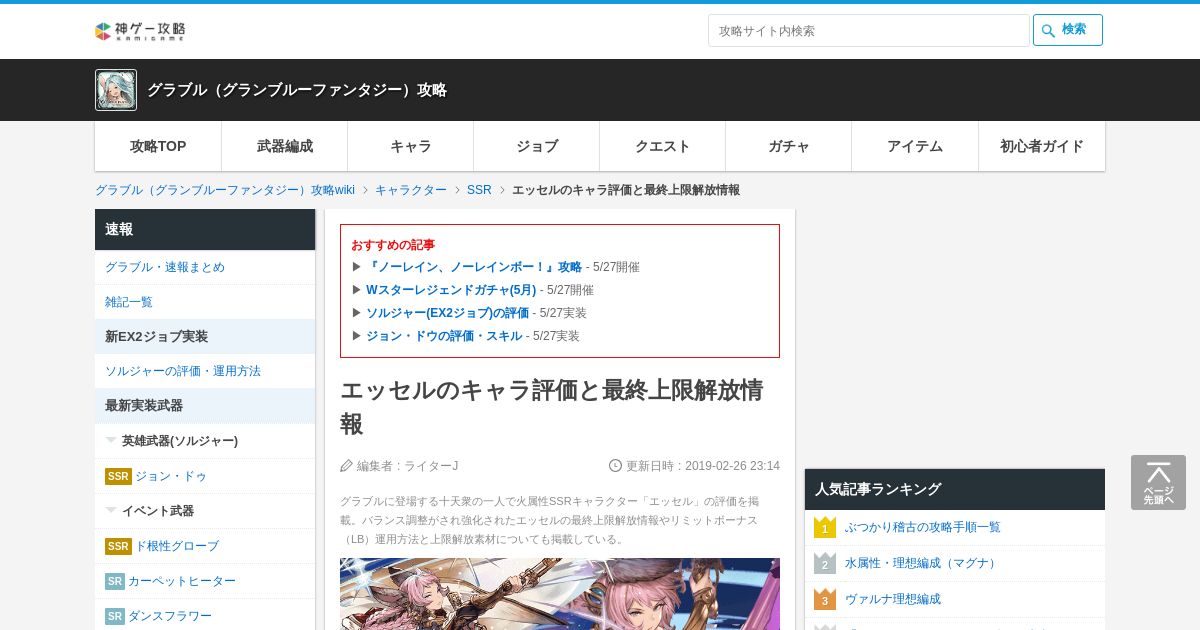This screenshot has height=630, width=1200.
Task: Collapse the 英雄武器(ソルジャー) section
Action: click(x=205, y=441)
